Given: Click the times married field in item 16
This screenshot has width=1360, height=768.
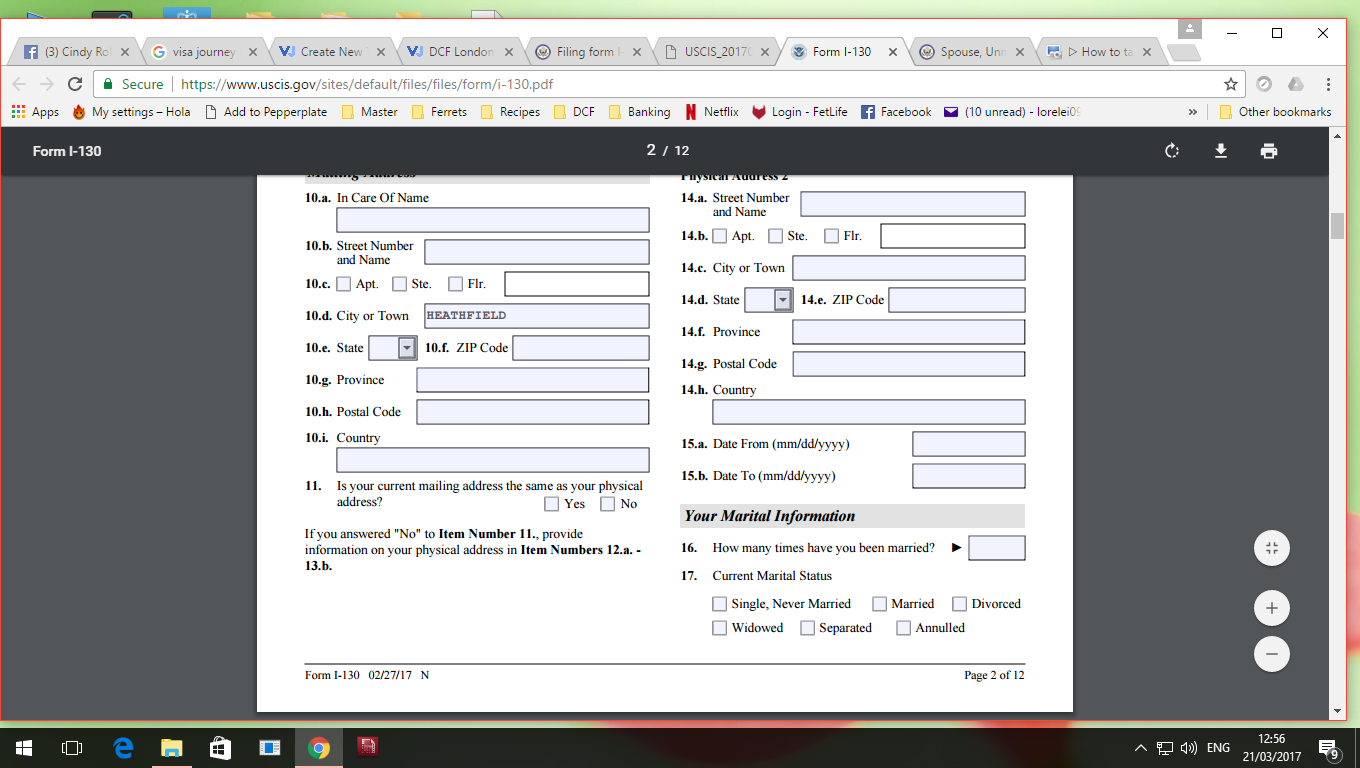Looking at the screenshot, I should point(997,548).
